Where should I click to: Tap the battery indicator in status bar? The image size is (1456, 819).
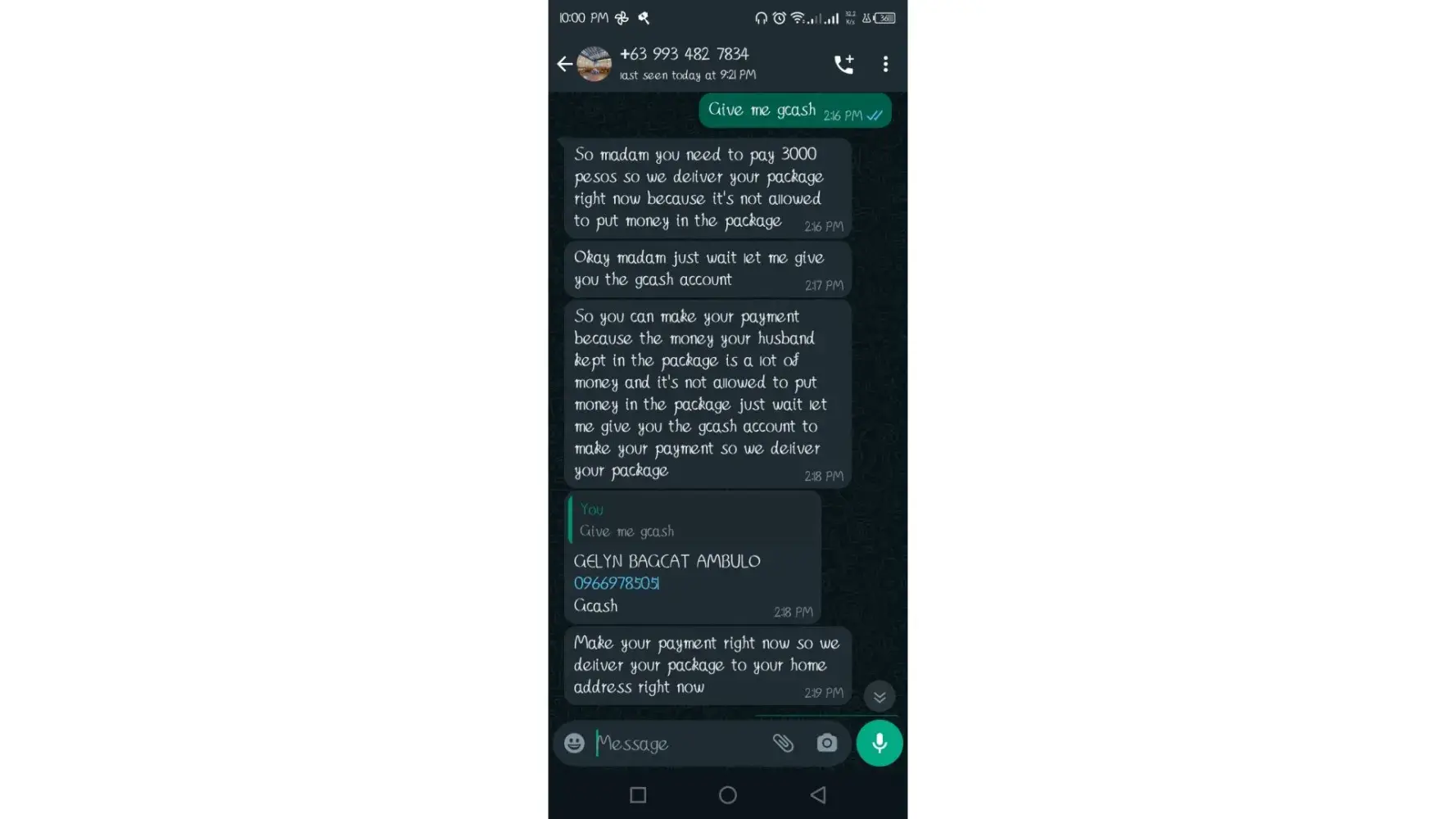coord(884,18)
